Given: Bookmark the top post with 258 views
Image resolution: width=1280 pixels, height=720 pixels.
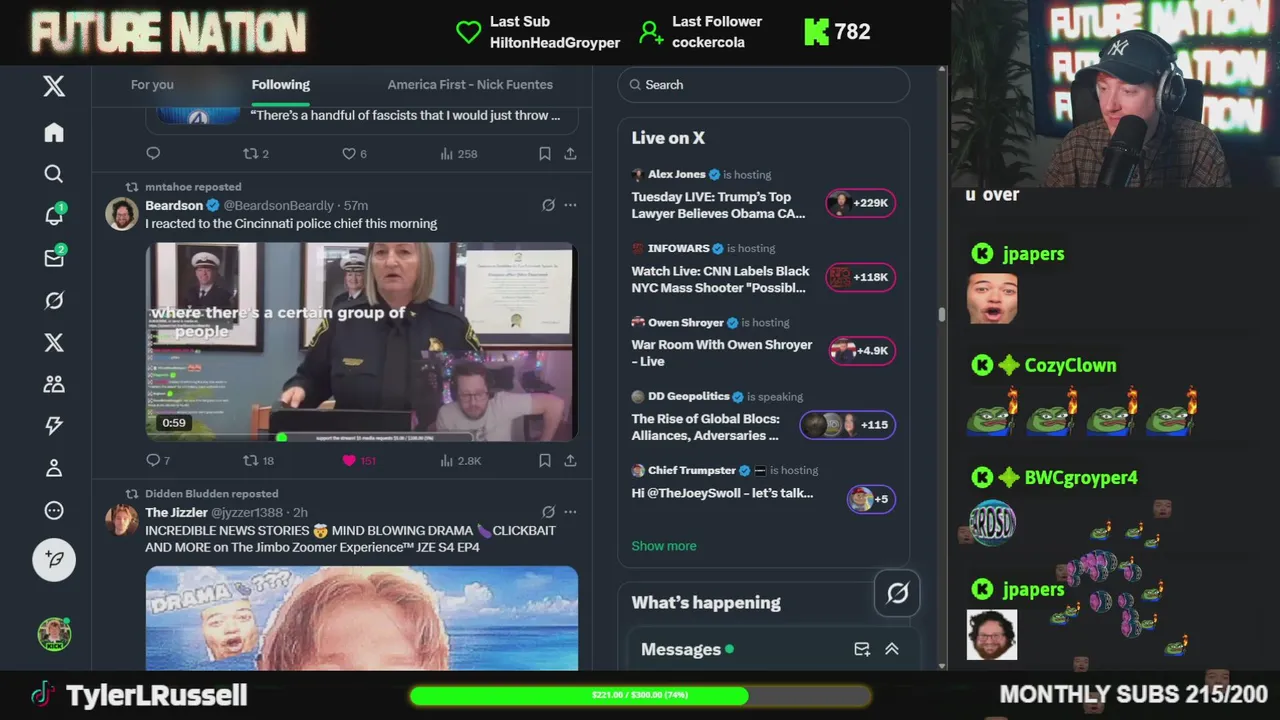Looking at the screenshot, I should tap(545, 153).
